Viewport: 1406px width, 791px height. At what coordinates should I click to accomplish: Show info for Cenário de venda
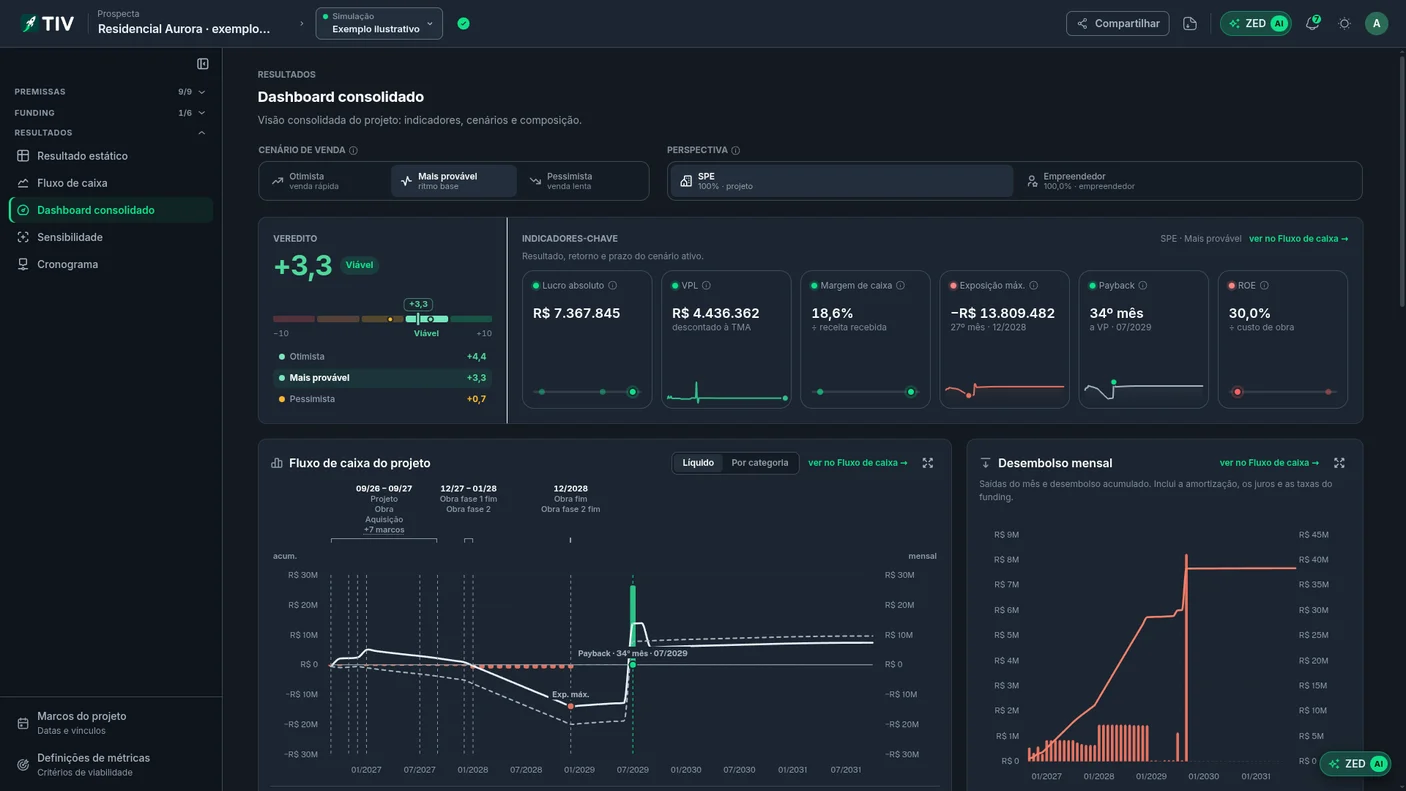click(353, 151)
